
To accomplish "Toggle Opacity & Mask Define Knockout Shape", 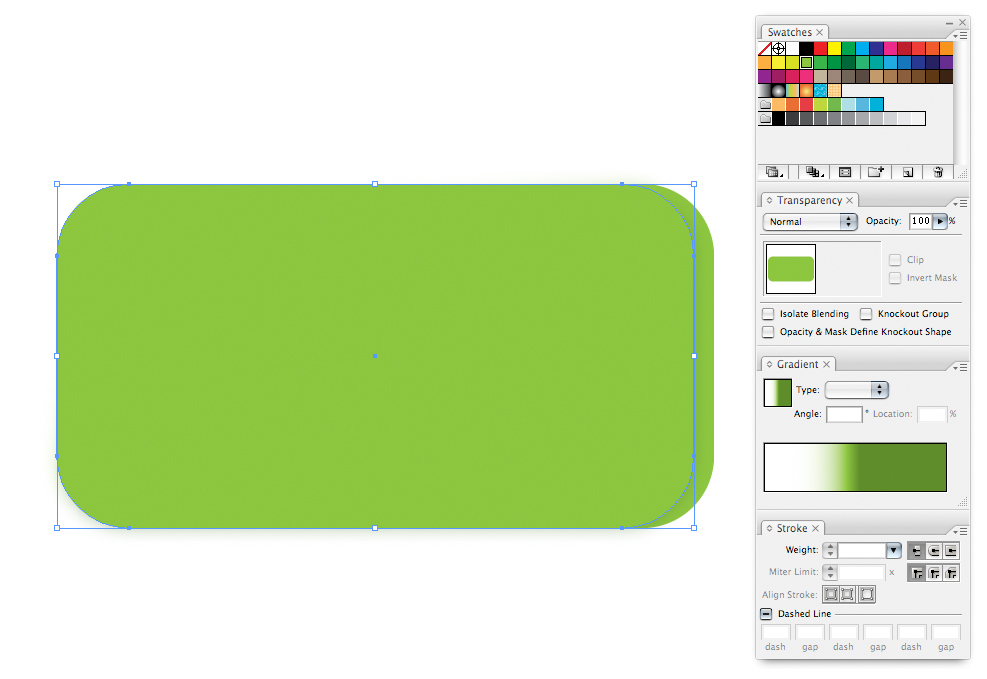I will pyautogui.click(x=768, y=332).
